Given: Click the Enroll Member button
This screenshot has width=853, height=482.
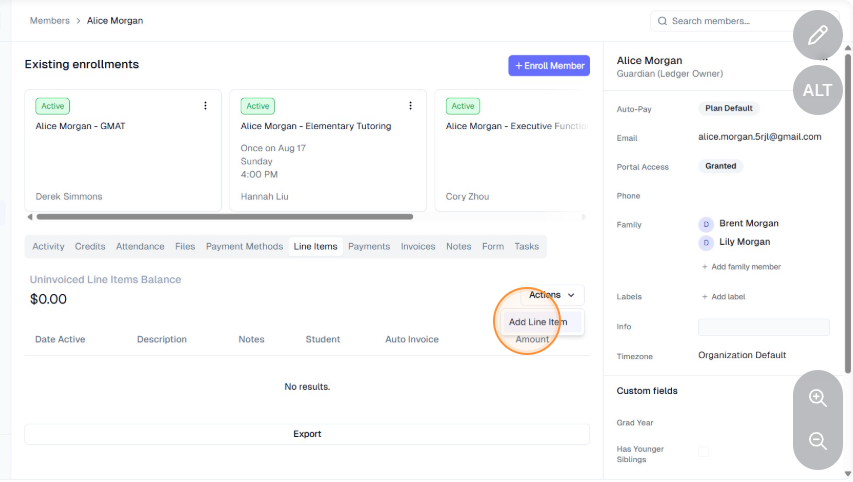Looking at the screenshot, I should tap(549, 66).
